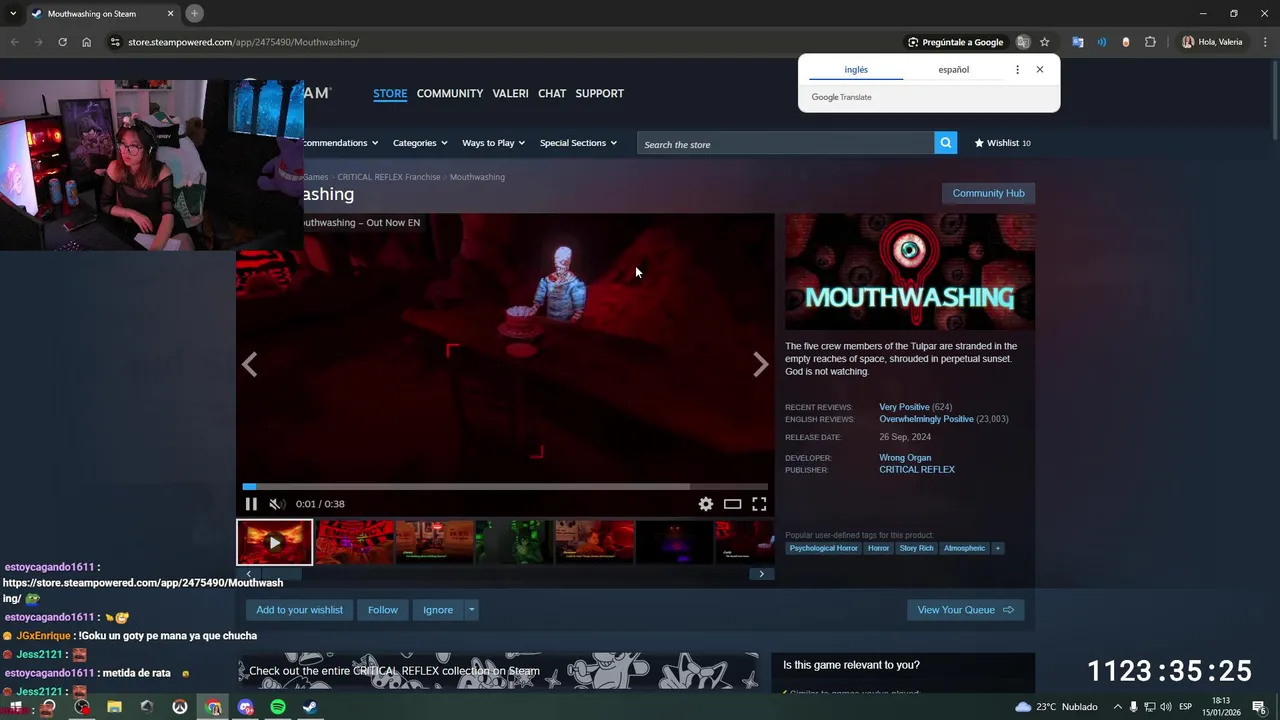Show next media with right arrow
Viewport: 1280px width, 720px height.
[x=761, y=365]
